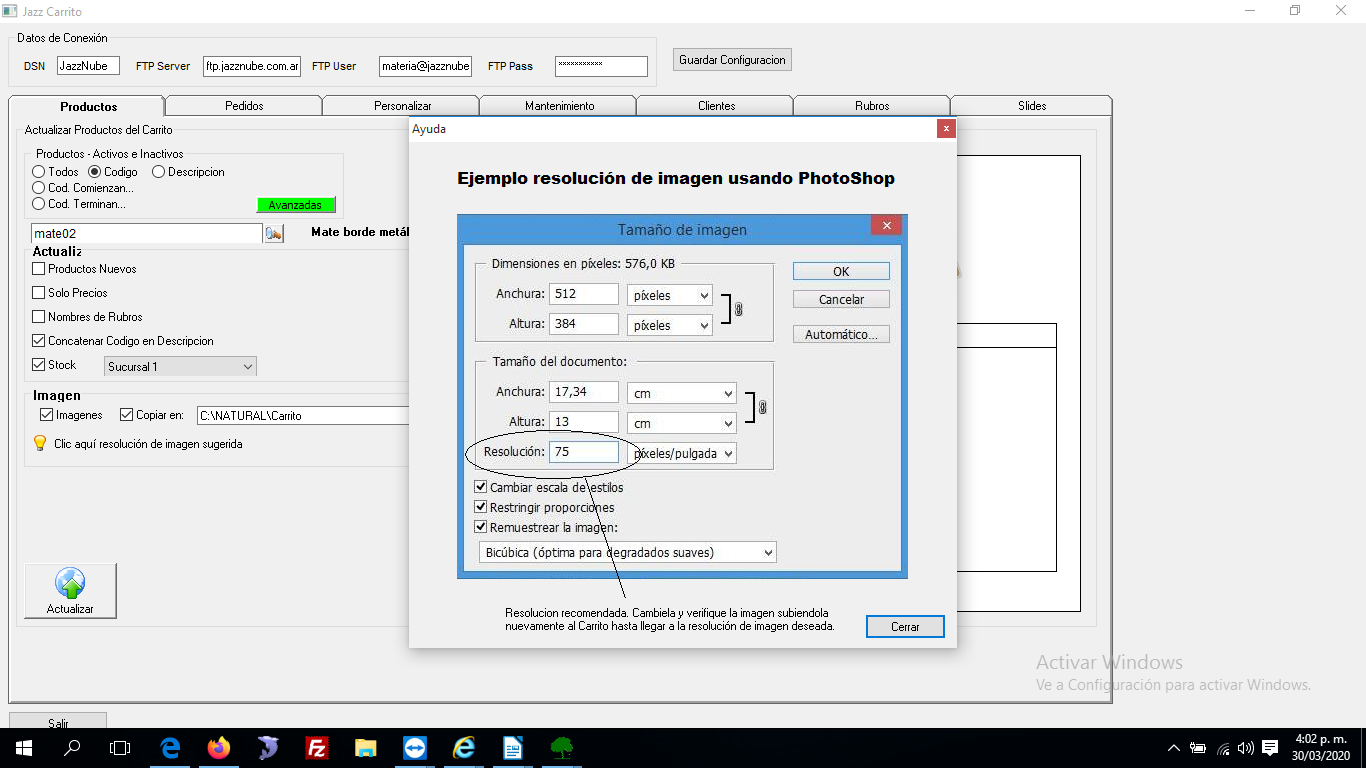Open FileZilla from the taskbar
The image size is (1366, 768).
(317, 748)
